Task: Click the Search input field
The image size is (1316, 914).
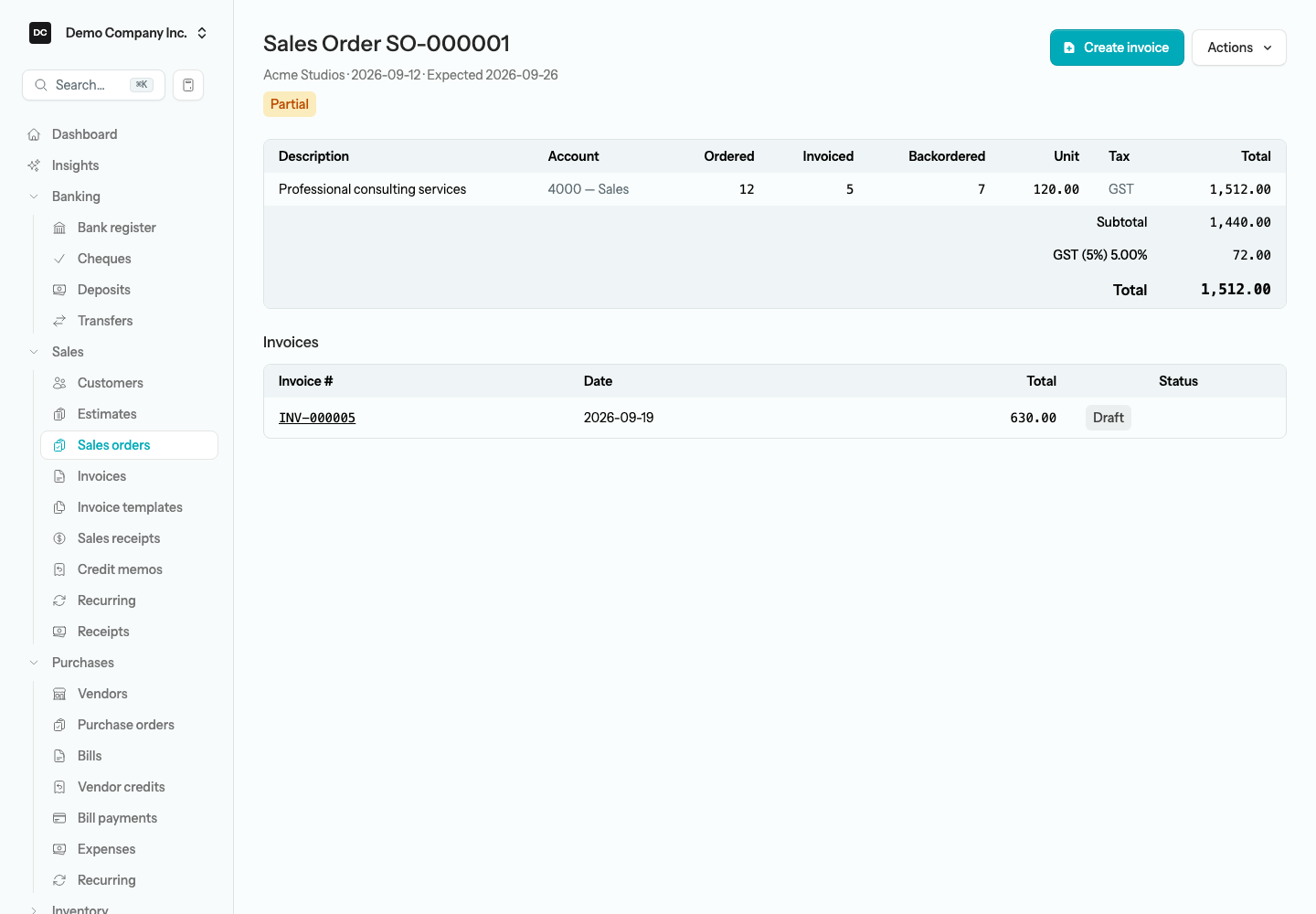Action: pyautogui.click(x=93, y=85)
